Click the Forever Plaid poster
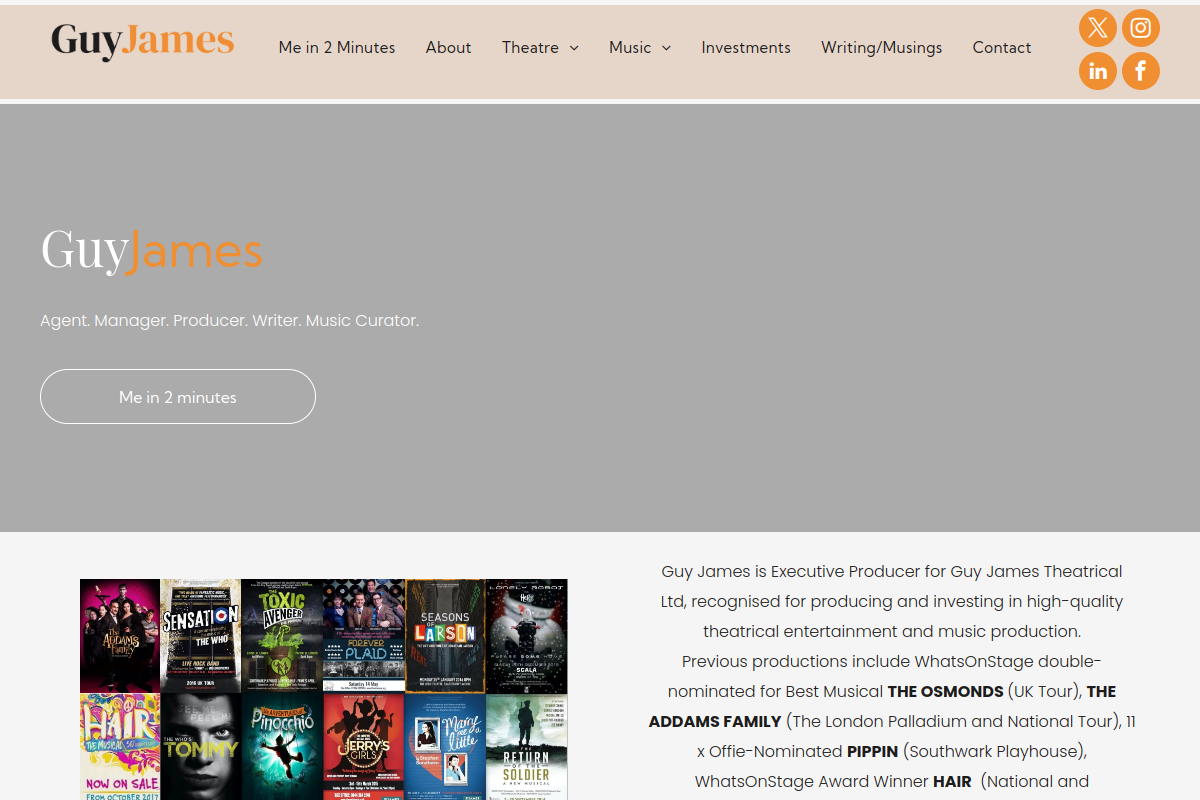This screenshot has width=1200, height=800. tap(364, 636)
